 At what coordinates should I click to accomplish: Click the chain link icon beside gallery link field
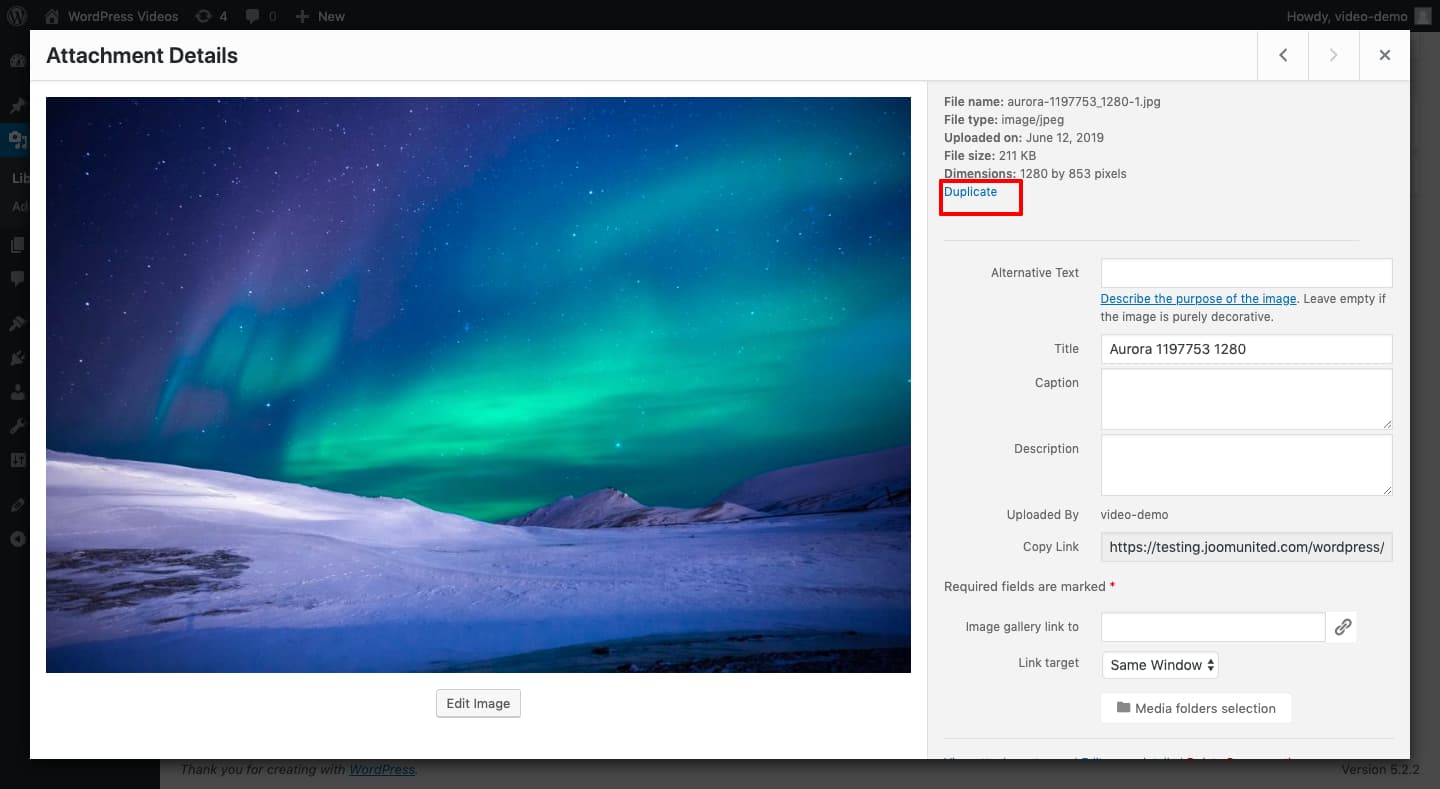tap(1343, 627)
